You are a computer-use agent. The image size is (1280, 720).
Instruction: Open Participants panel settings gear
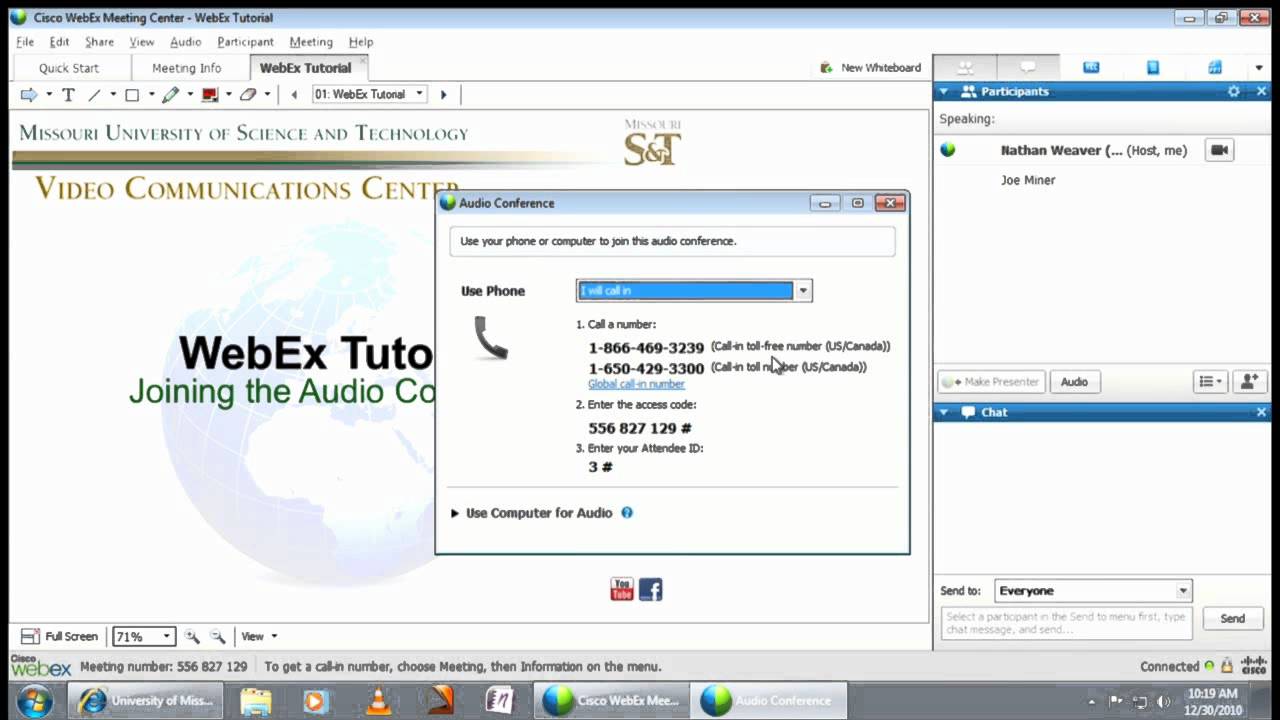1234,91
